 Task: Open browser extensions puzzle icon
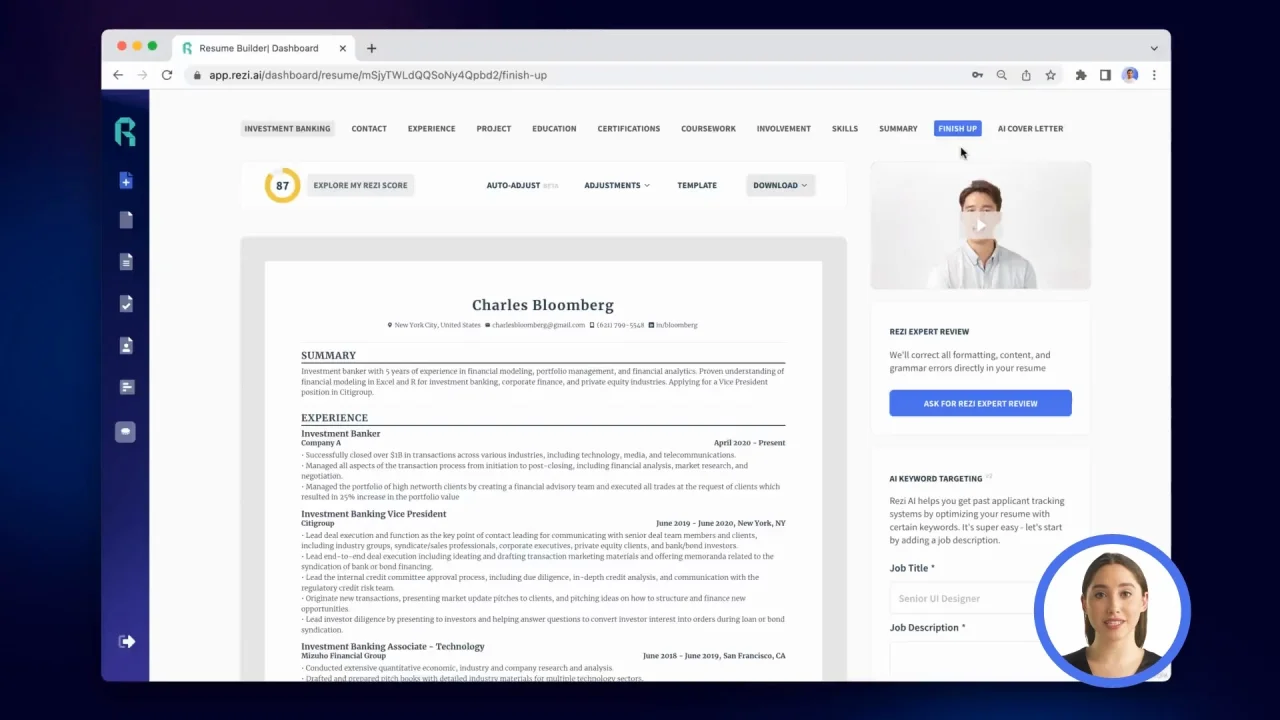(1081, 75)
